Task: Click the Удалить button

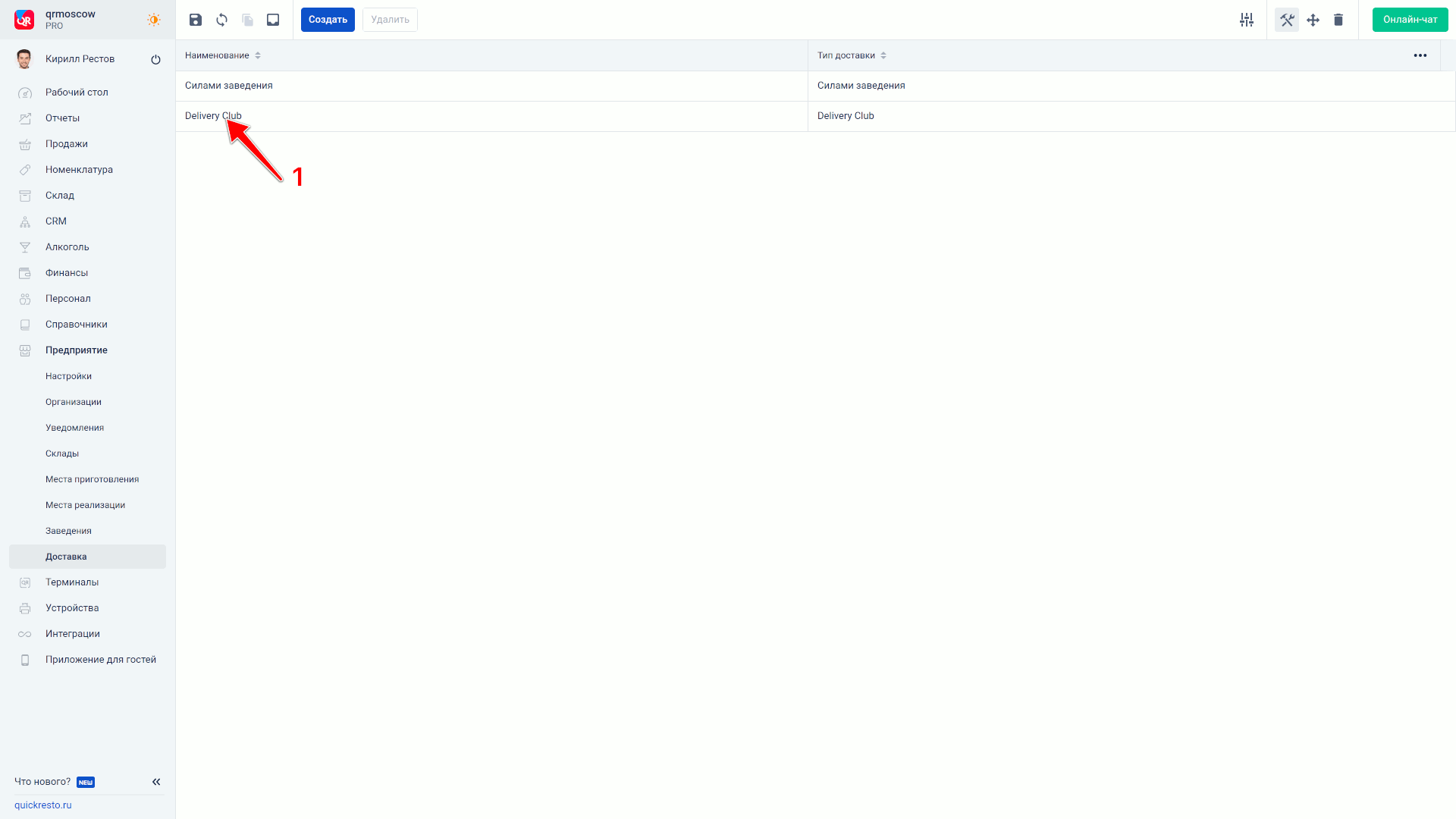Action: coord(390,20)
